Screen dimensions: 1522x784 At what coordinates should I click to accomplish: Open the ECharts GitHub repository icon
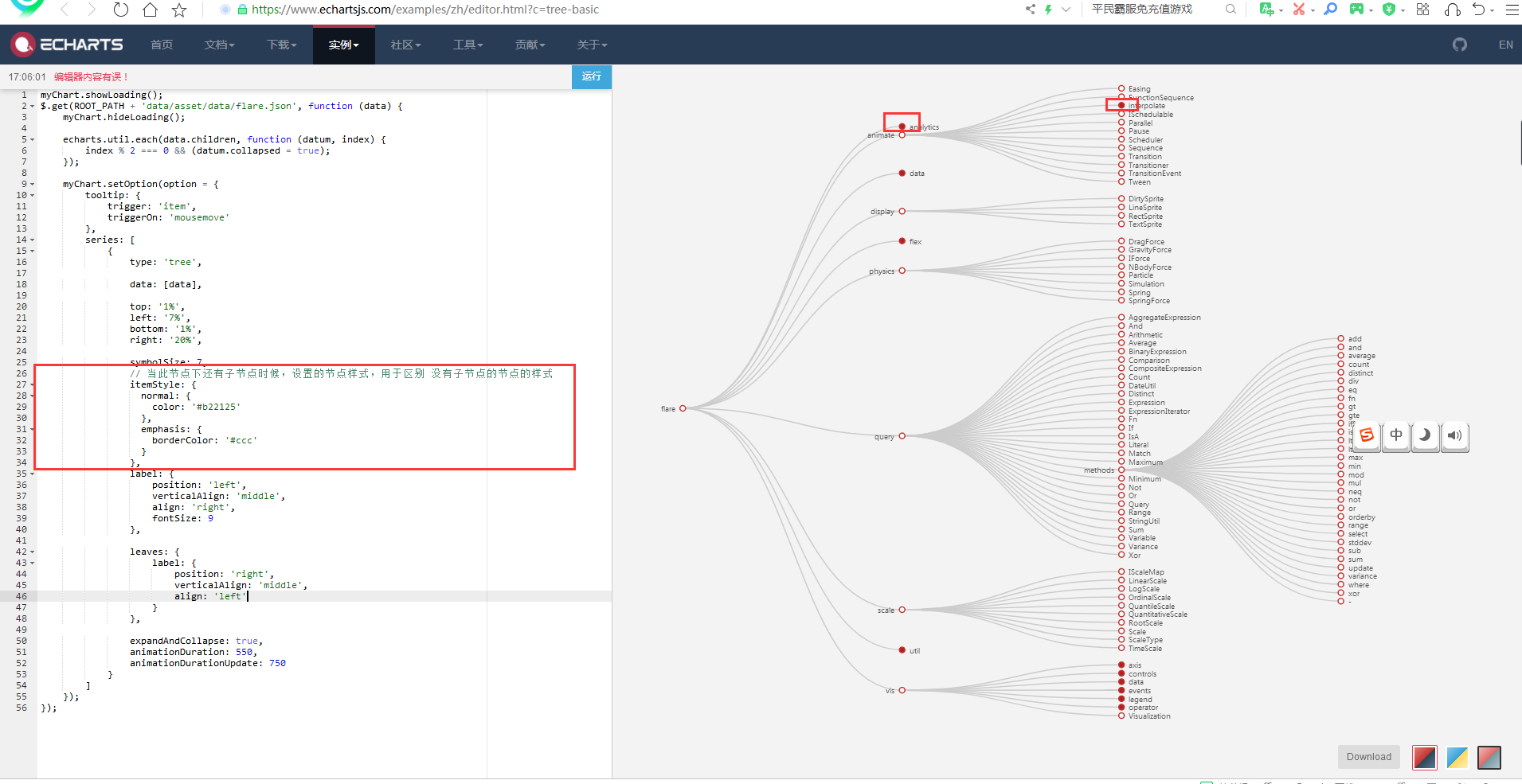1461,45
